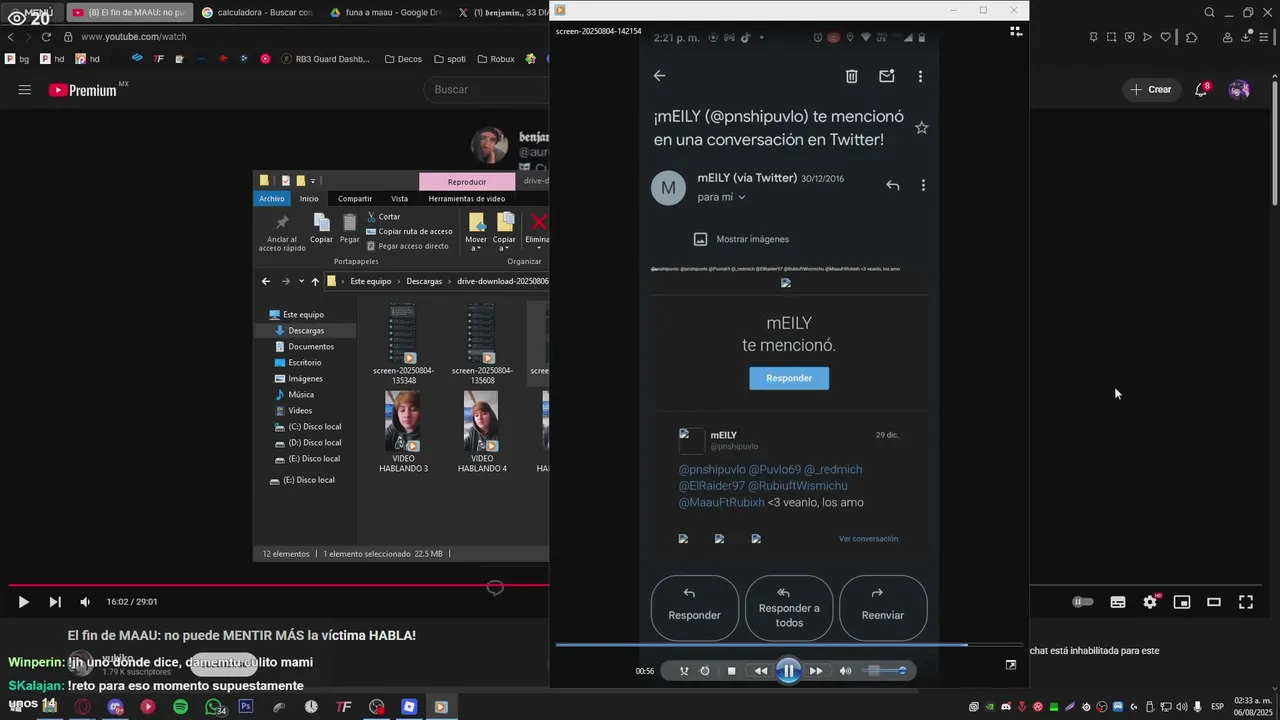Stop the video in media player
This screenshot has width=1280, height=720.
coord(732,671)
